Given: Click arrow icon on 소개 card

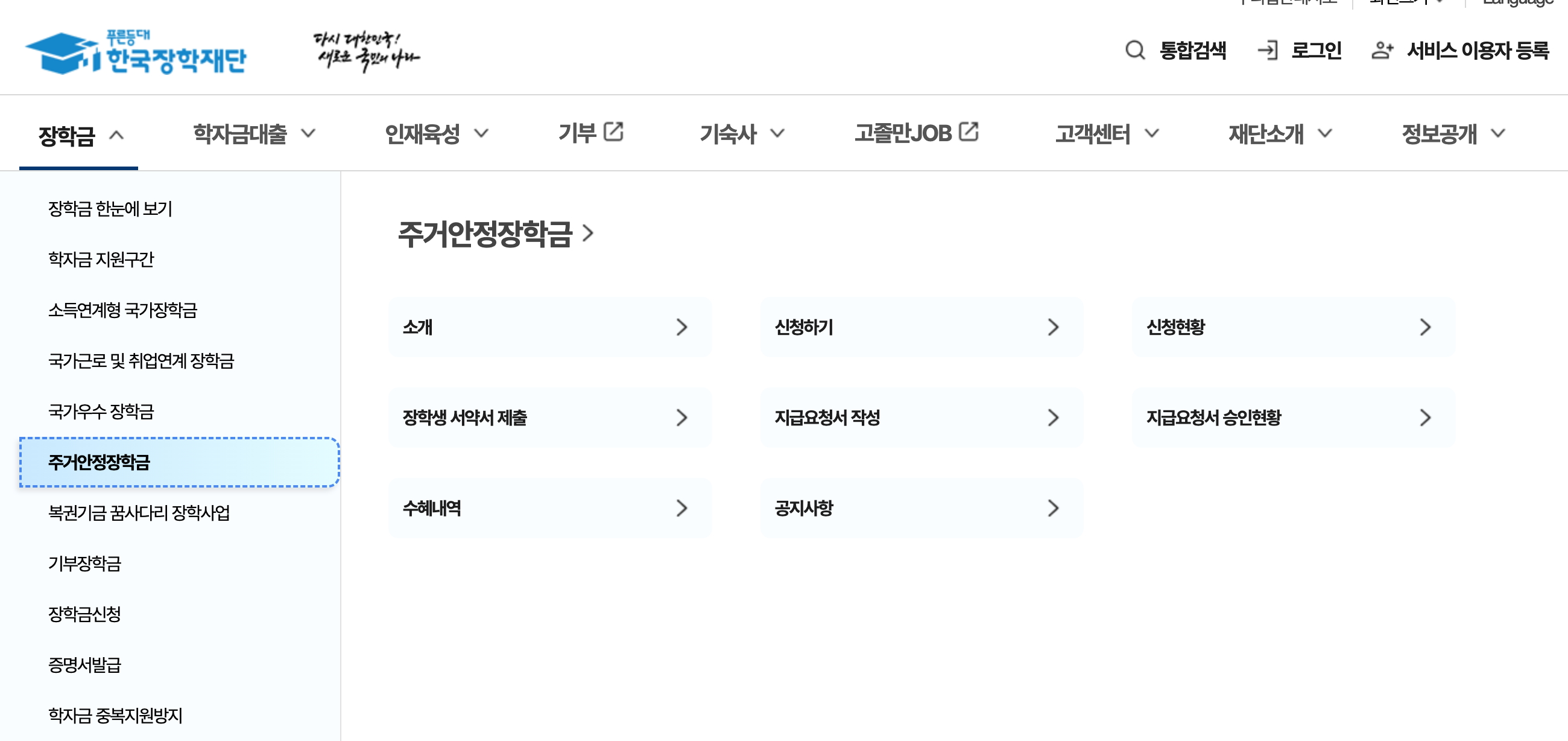Looking at the screenshot, I should 681,328.
